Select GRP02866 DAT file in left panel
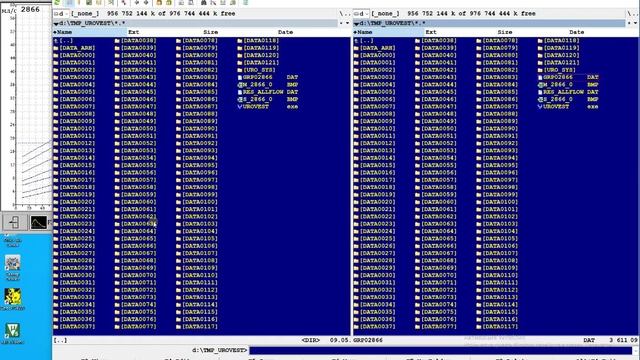 pyautogui.click(x=268, y=77)
